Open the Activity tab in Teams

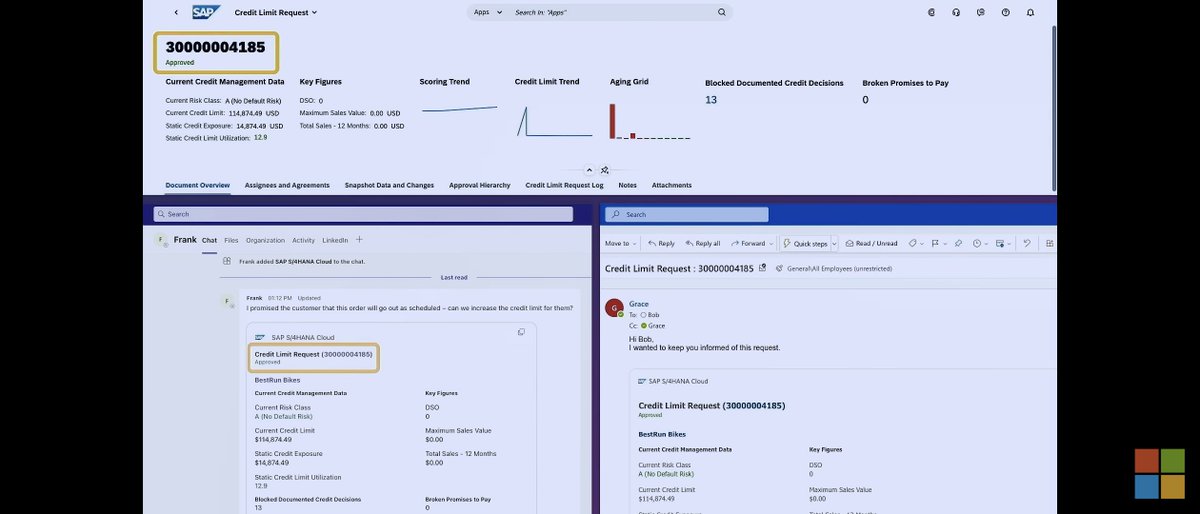[x=303, y=240]
